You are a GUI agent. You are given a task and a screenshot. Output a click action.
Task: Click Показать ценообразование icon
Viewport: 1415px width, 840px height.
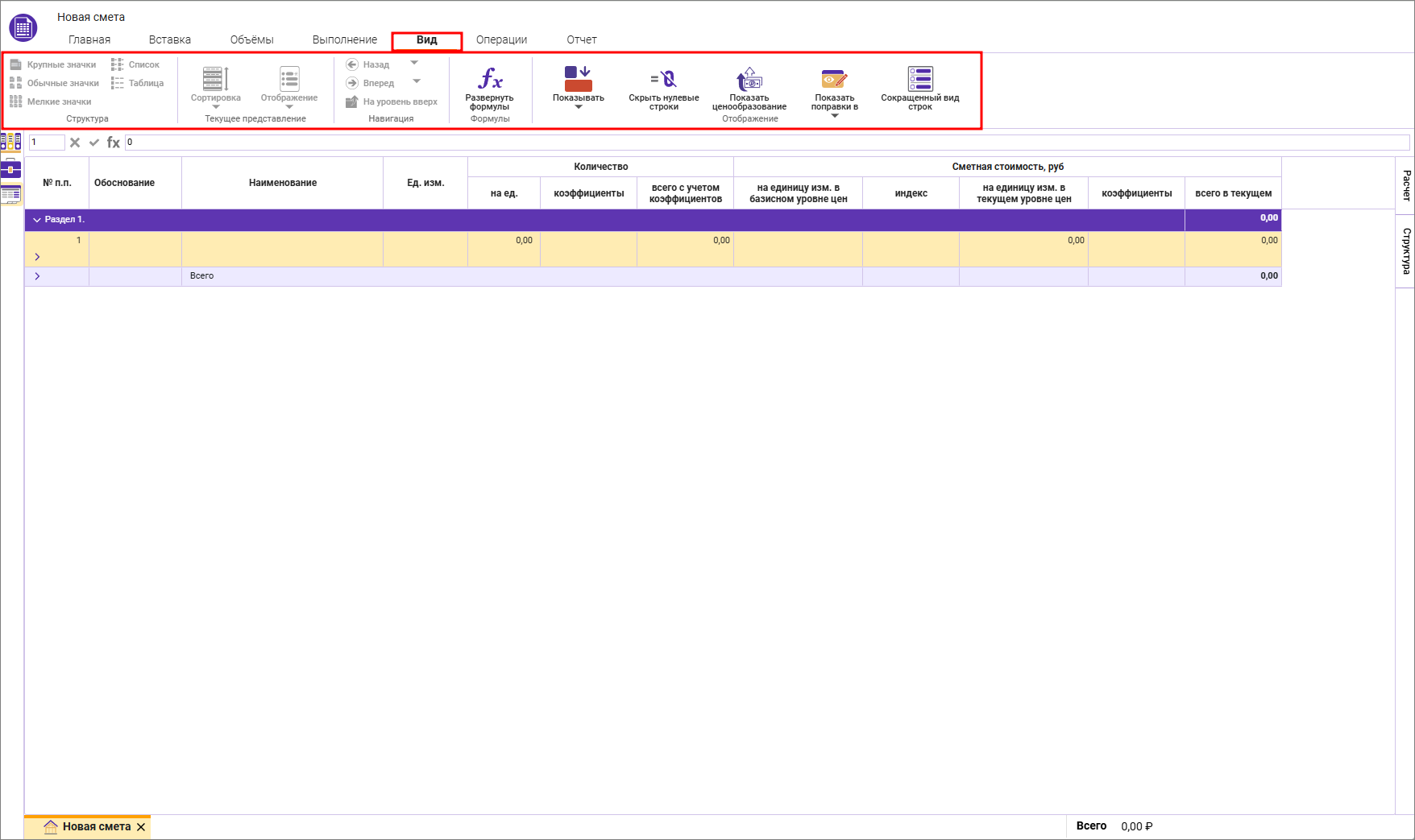click(x=749, y=79)
